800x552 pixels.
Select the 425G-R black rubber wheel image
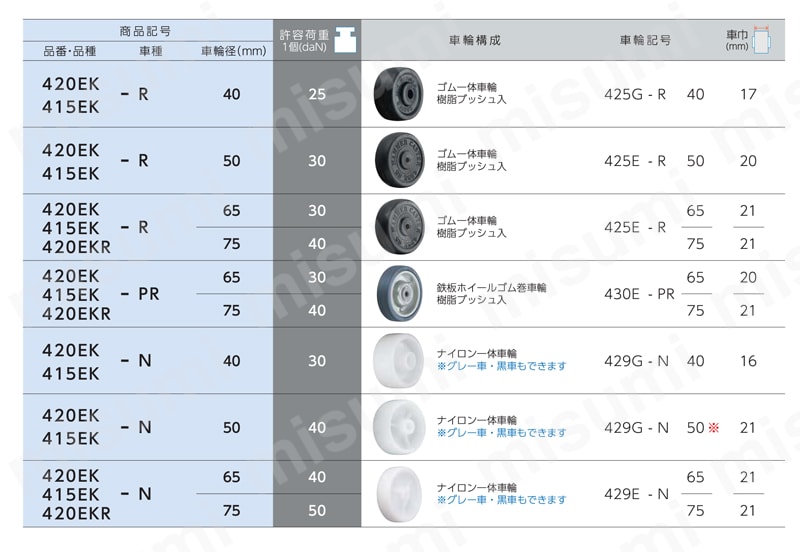pyautogui.click(x=398, y=94)
